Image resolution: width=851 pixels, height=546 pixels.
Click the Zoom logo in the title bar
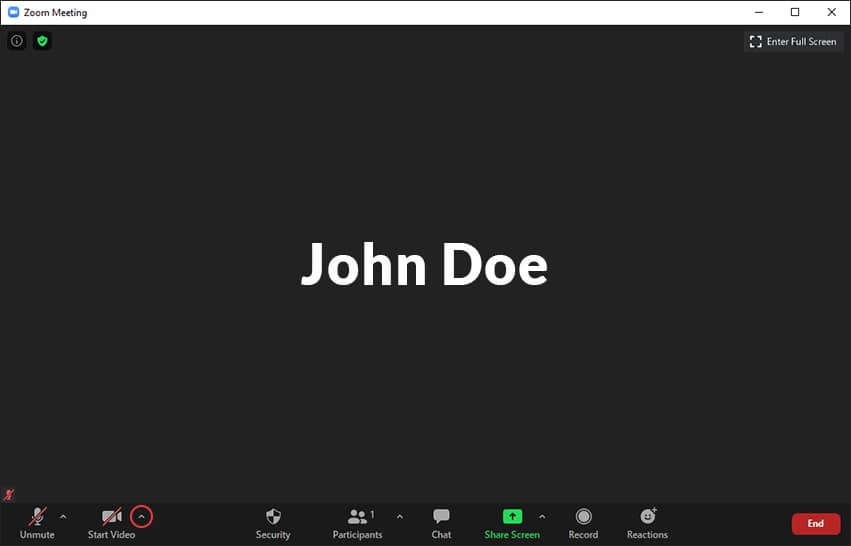pos(14,12)
